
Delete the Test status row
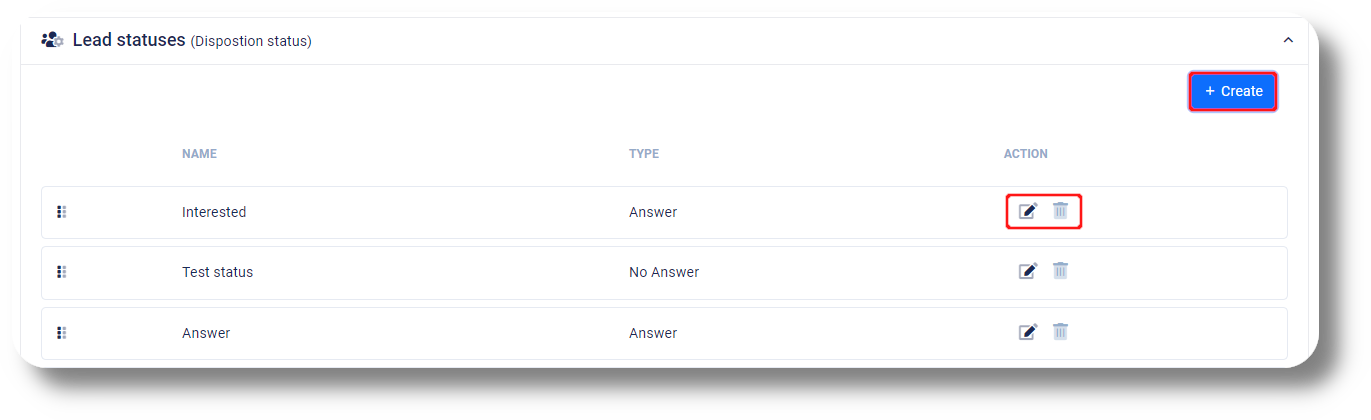coord(1060,271)
